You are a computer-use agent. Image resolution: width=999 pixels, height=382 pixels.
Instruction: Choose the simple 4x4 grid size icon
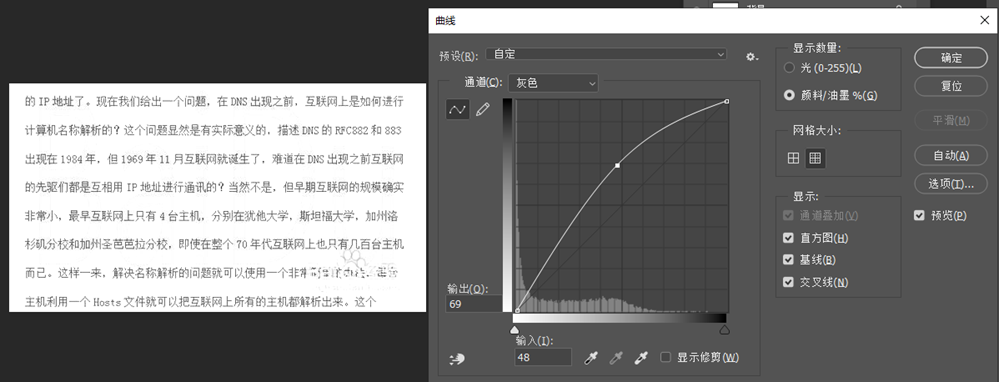(x=793, y=159)
